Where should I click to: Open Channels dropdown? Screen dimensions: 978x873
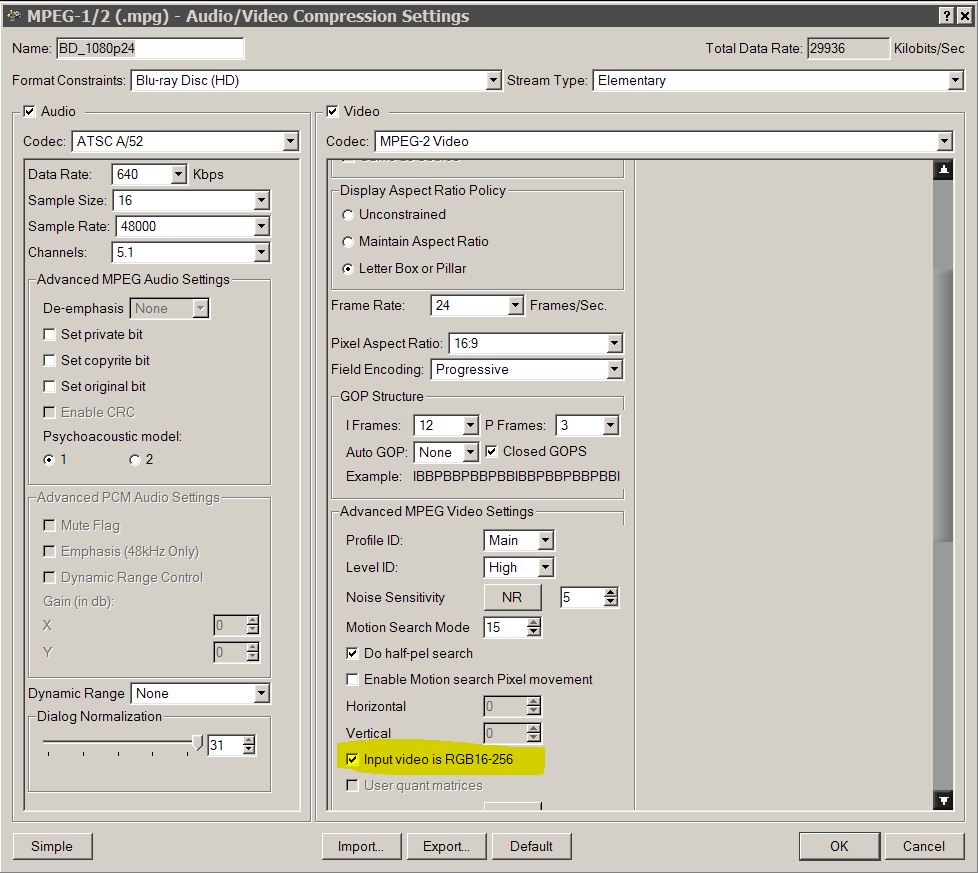(x=261, y=253)
